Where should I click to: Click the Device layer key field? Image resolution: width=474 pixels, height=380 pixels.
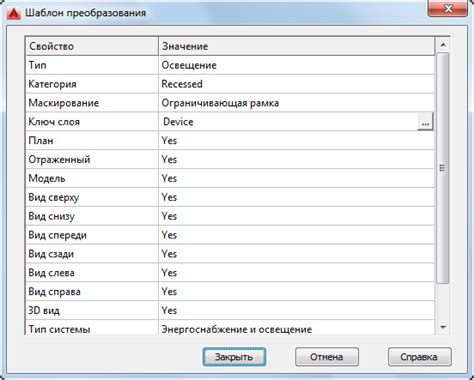click(288, 122)
